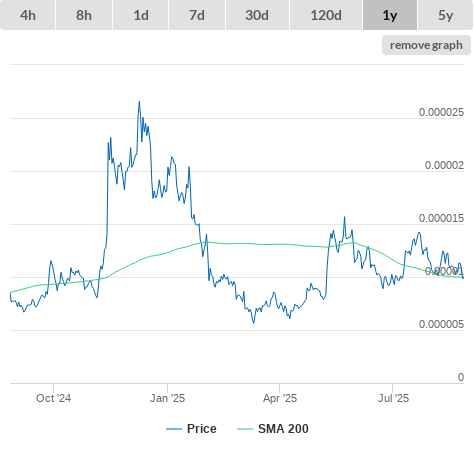
Task: Click the Oct '24 axis tick label
Action: point(53,398)
